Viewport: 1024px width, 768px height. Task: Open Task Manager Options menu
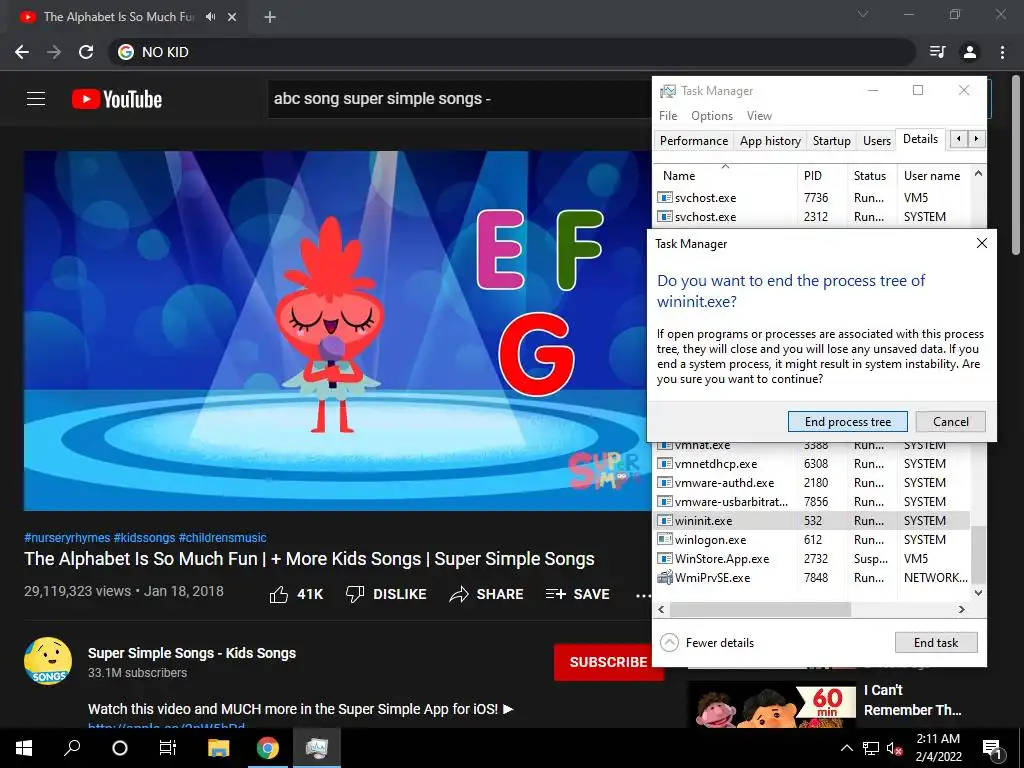712,116
